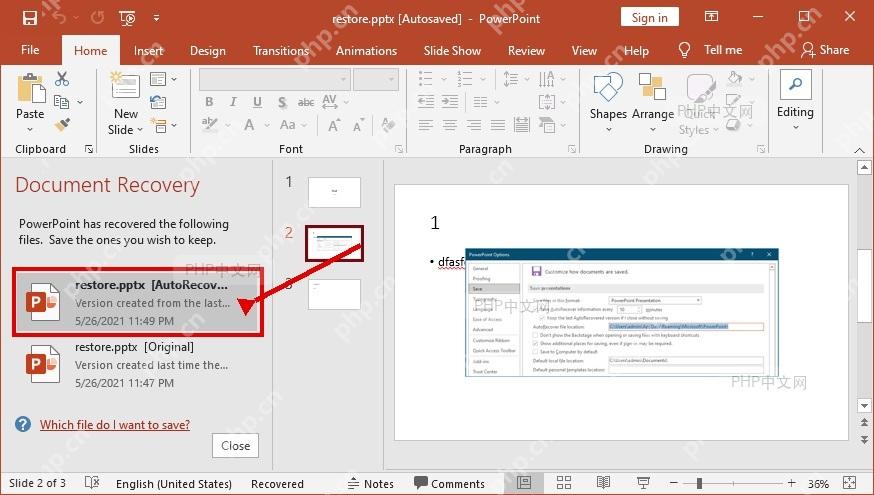This screenshot has width=874, height=495.
Task: Align text right
Action: tap(474, 125)
